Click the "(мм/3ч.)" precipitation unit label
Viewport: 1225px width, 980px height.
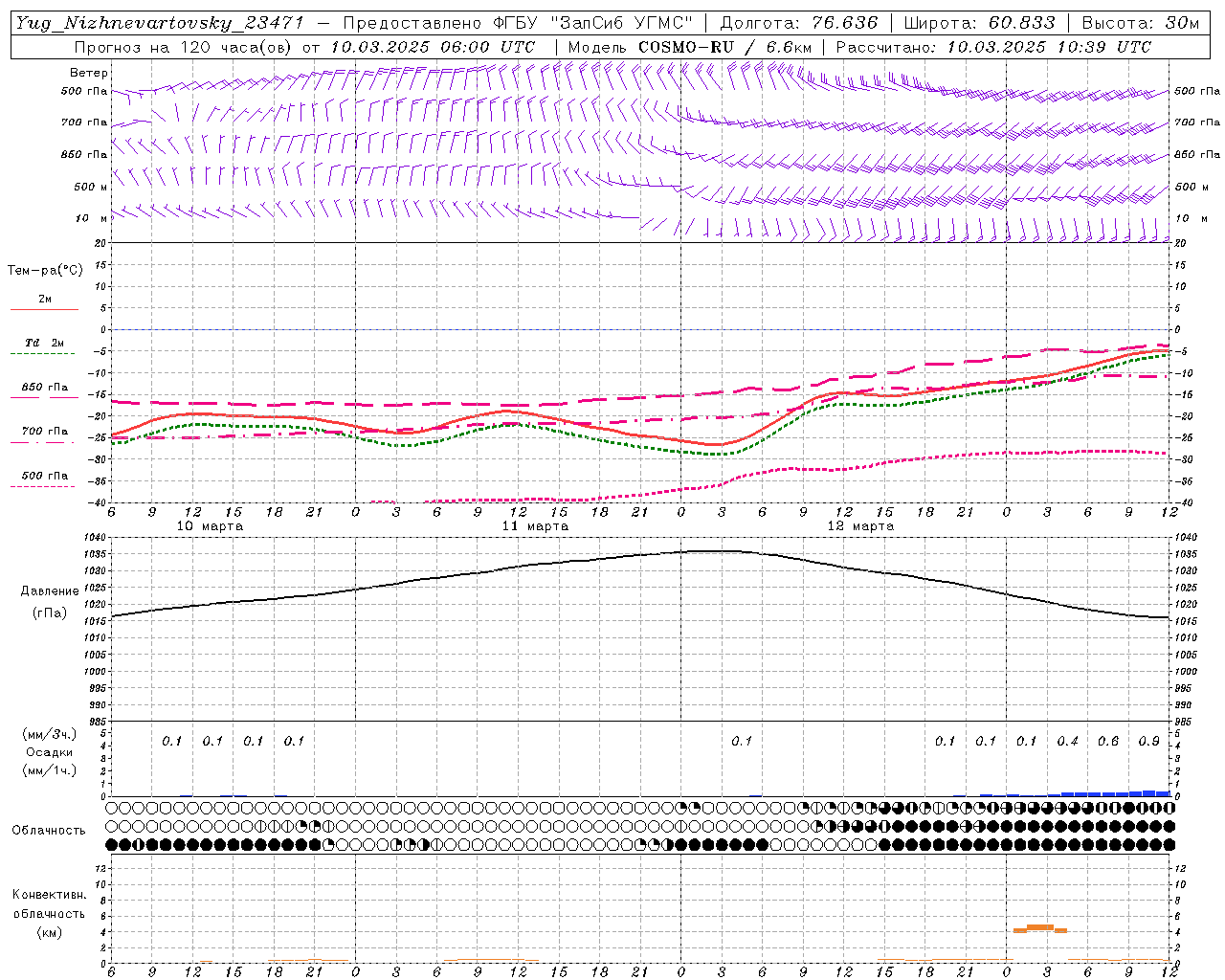tap(49, 734)
